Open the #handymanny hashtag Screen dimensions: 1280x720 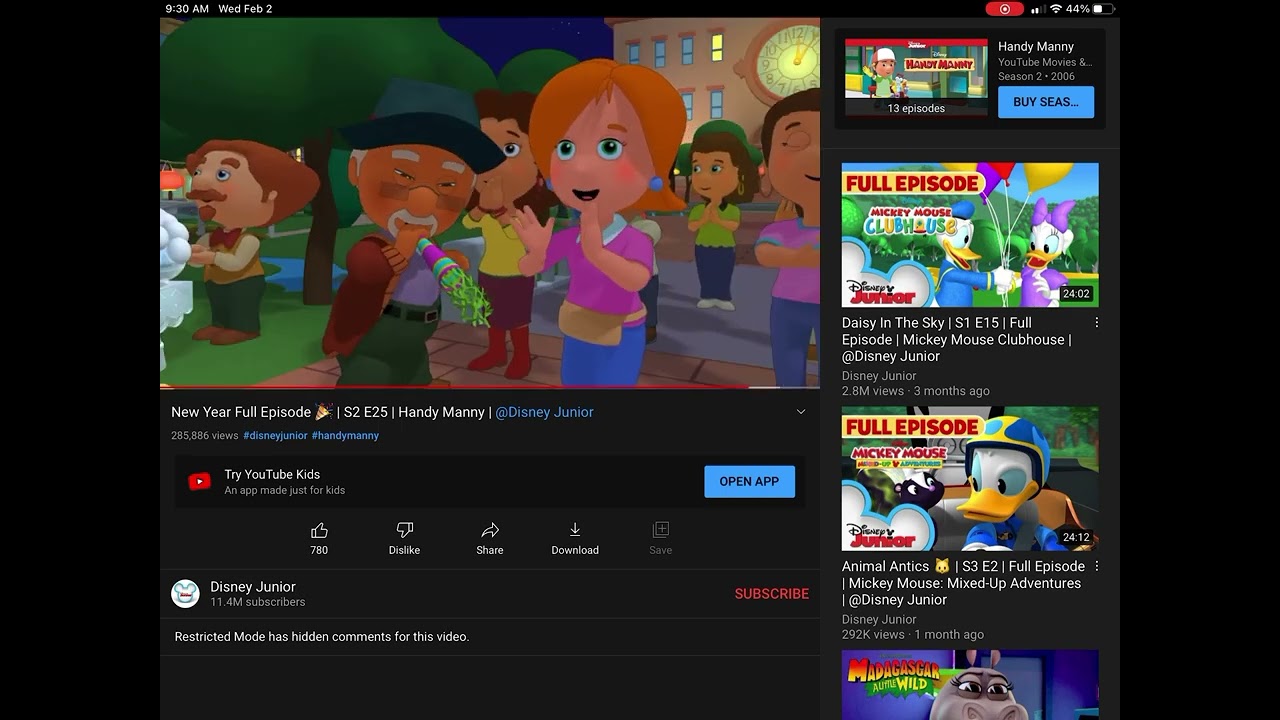pos(345,436)
